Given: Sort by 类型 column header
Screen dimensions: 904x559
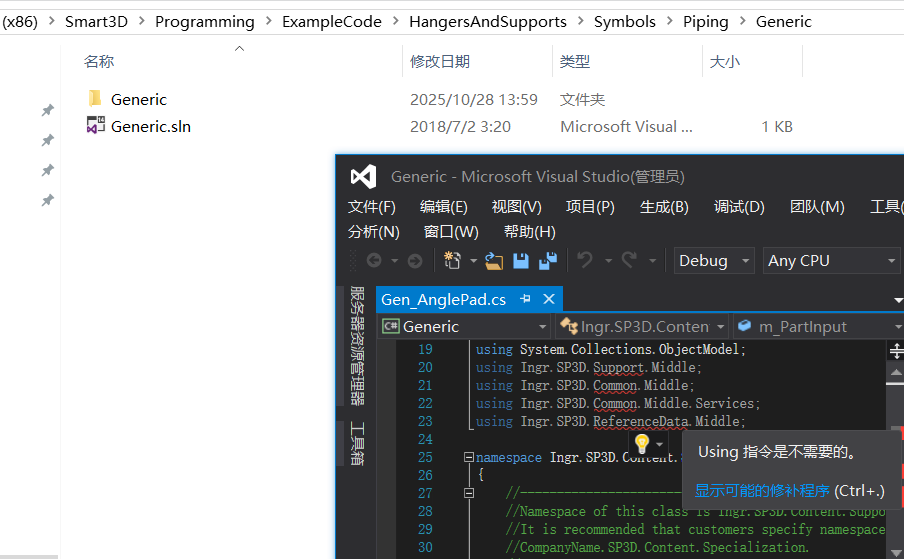Looking at the screenshot, I should tap(575, 62).
